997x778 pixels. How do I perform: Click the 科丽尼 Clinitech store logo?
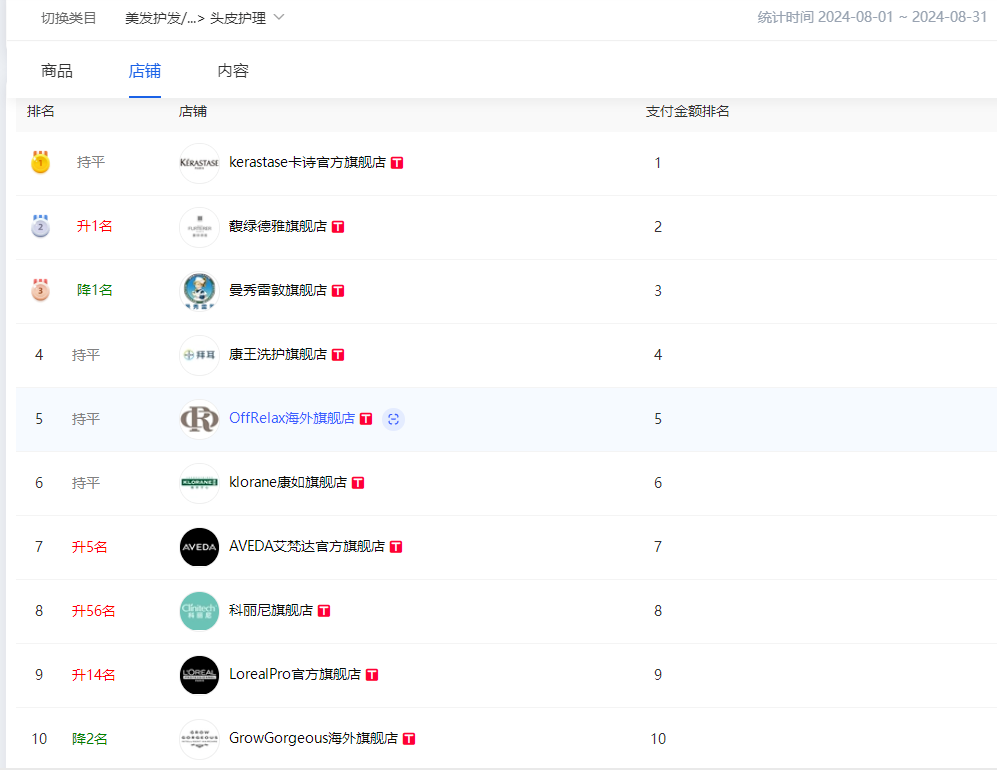coord(200,611)
